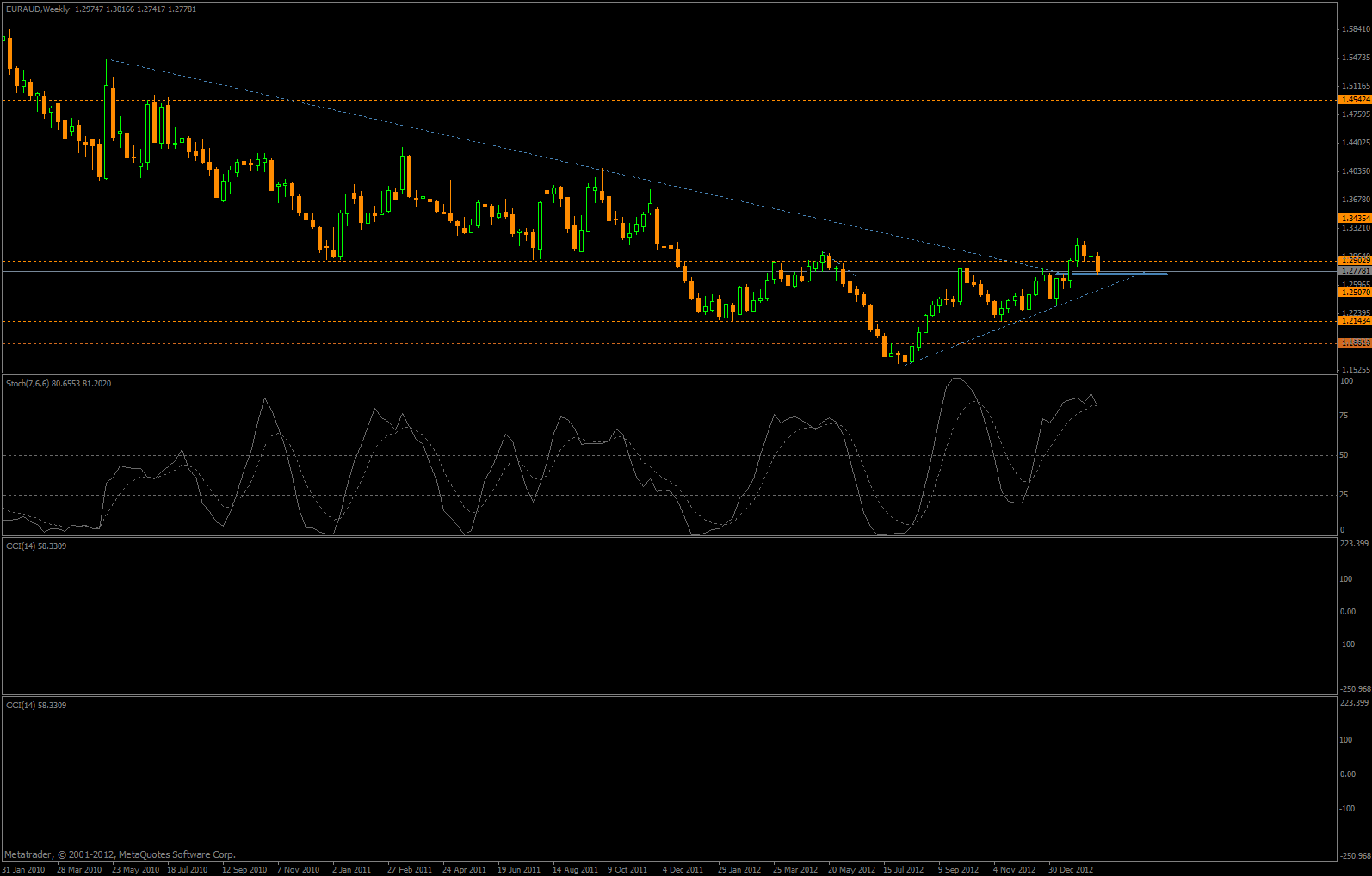Click the 7 Nov 2010 date label
1372x876 pixels.
coord(298,870)
